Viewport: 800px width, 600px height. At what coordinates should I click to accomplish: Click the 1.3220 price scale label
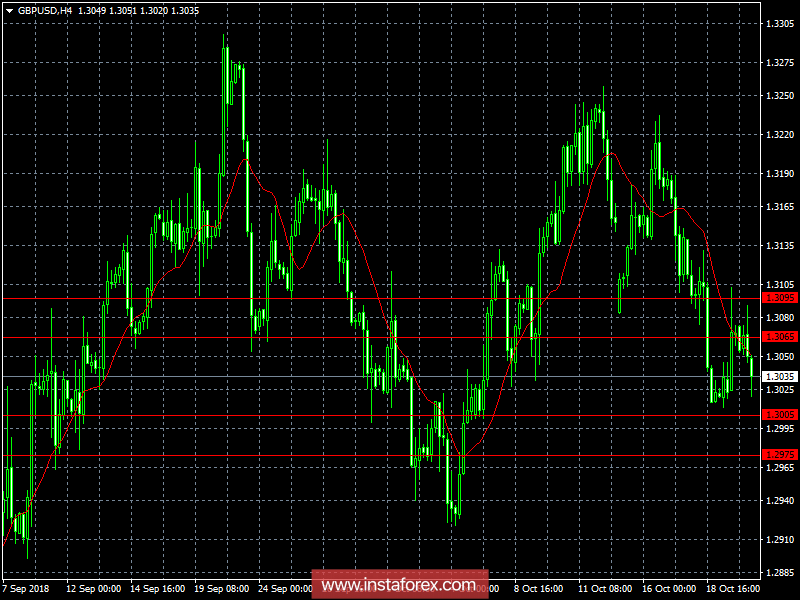[x=779, y=134]
